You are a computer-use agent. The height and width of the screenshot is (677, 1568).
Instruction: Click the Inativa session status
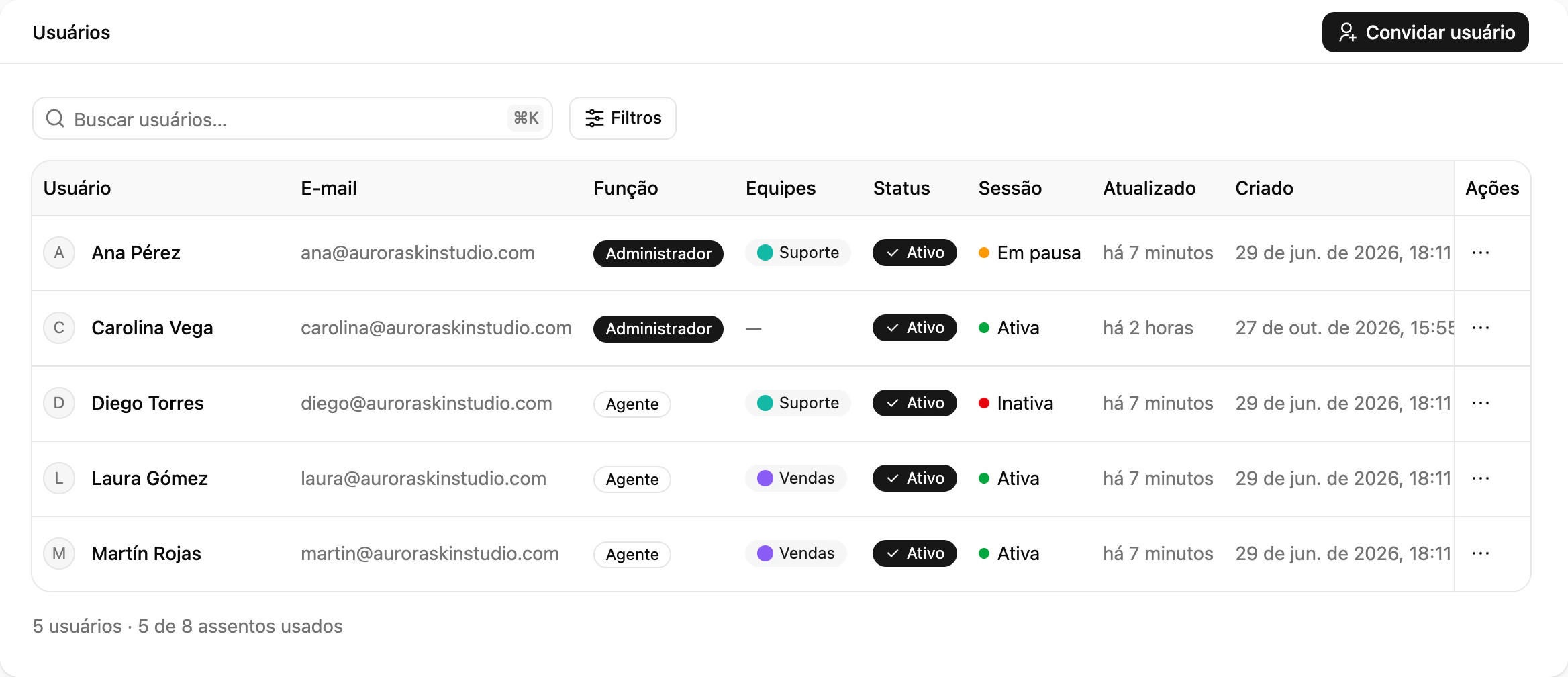click(x=1016, y=403)
